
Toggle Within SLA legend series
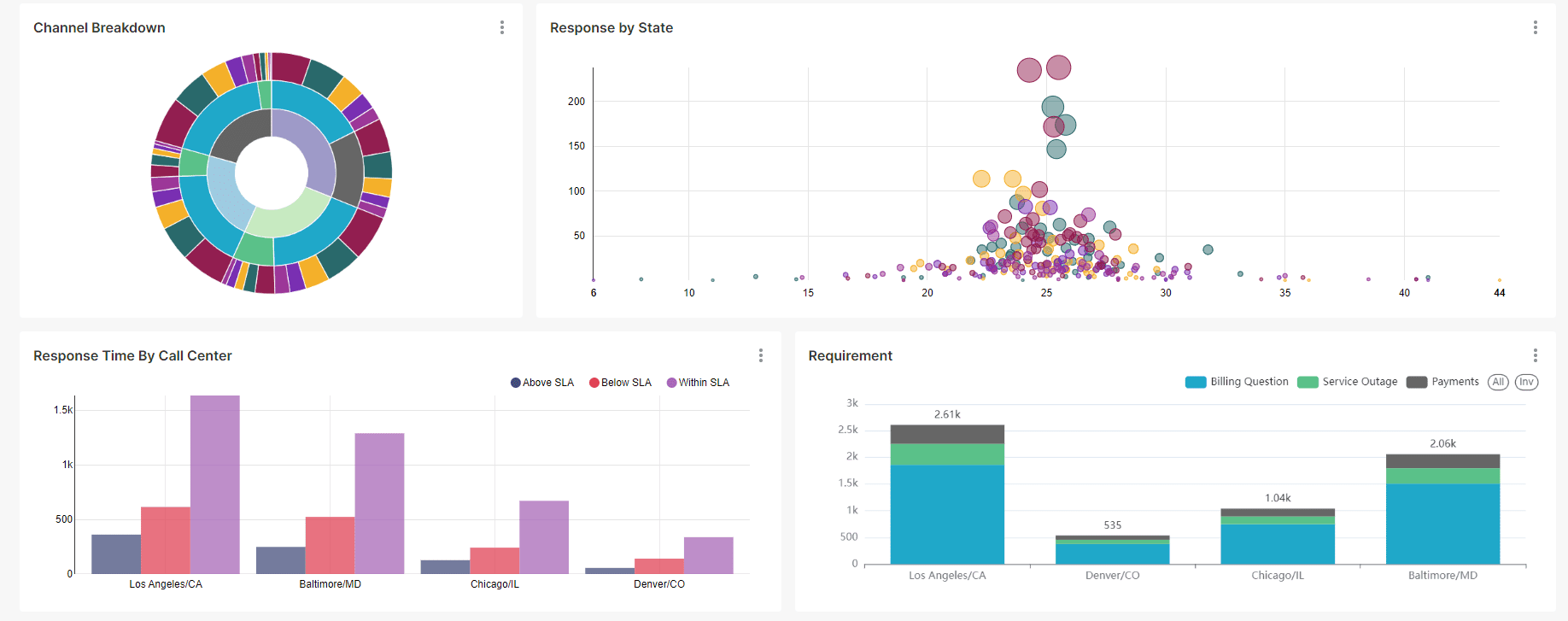[699, 383]
